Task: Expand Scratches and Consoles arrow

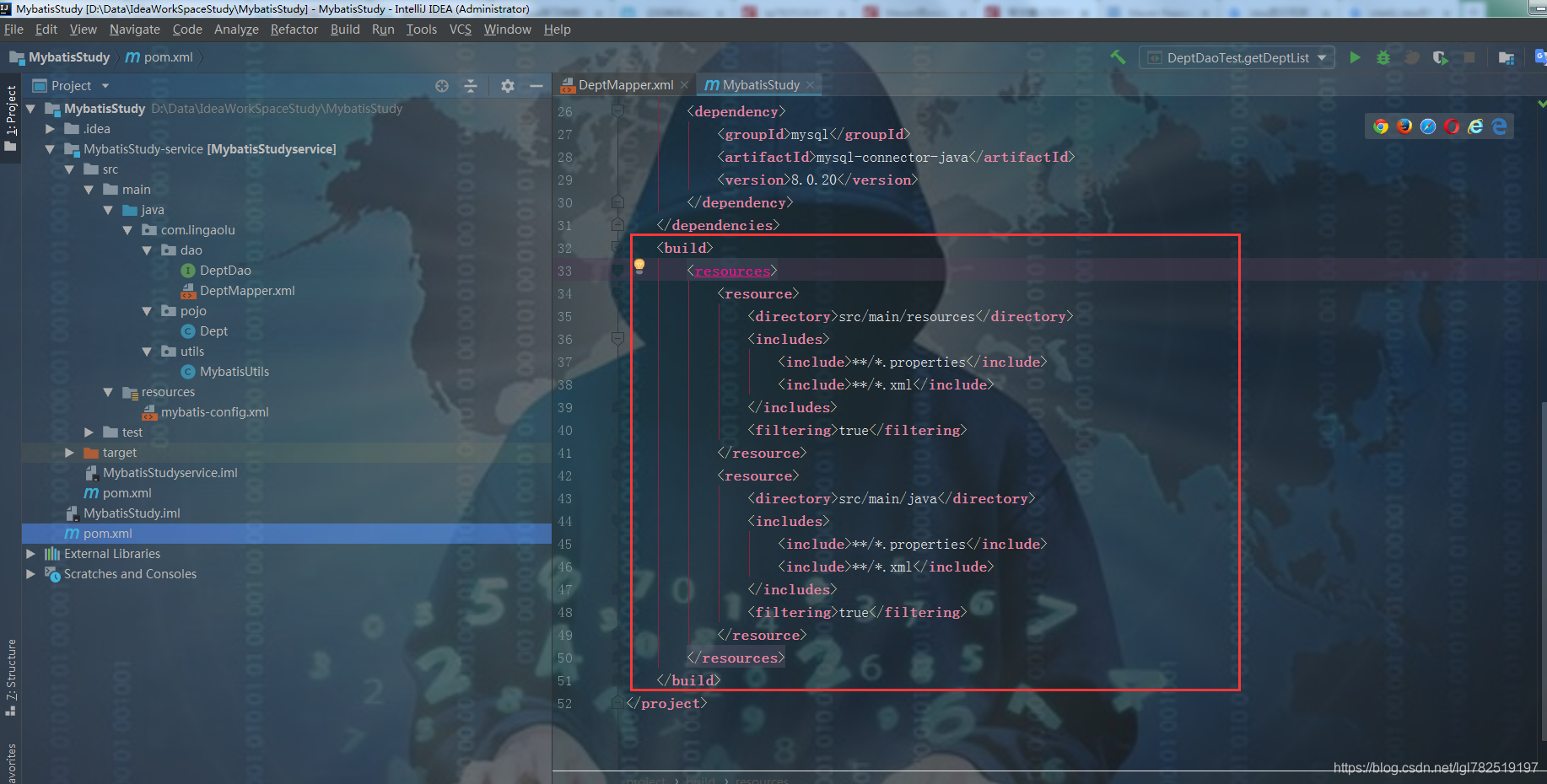Action: point(31,574)
